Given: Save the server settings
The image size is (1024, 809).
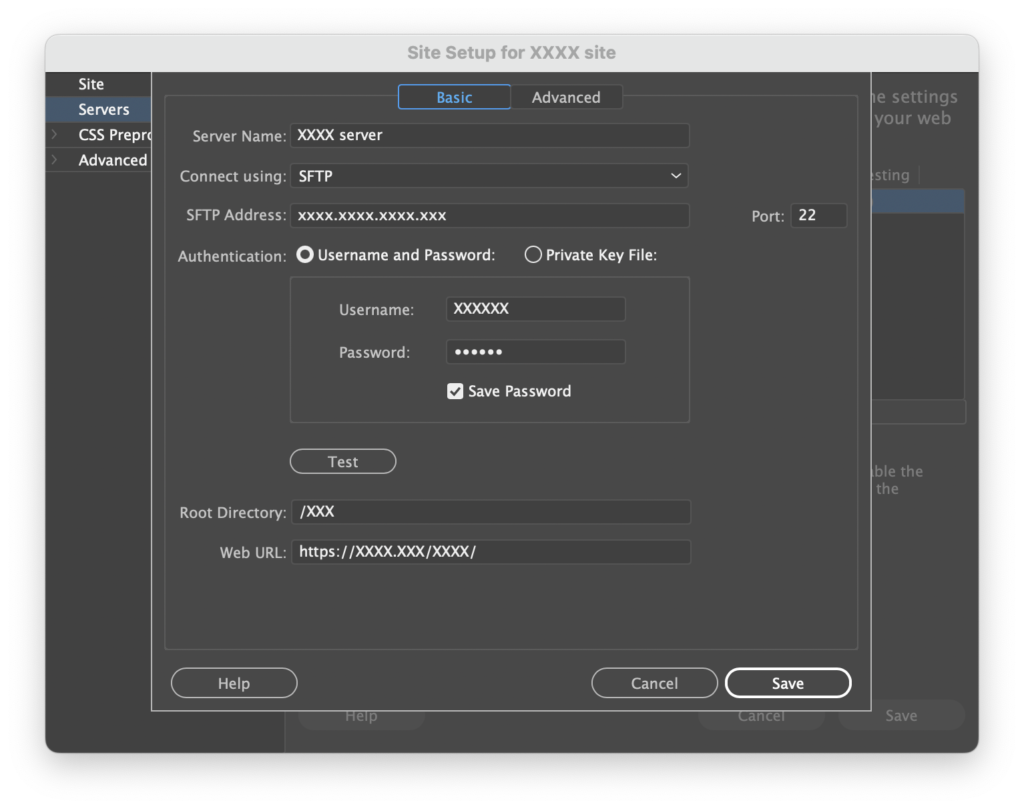Looking at the screenshot, I should [788, 683].
